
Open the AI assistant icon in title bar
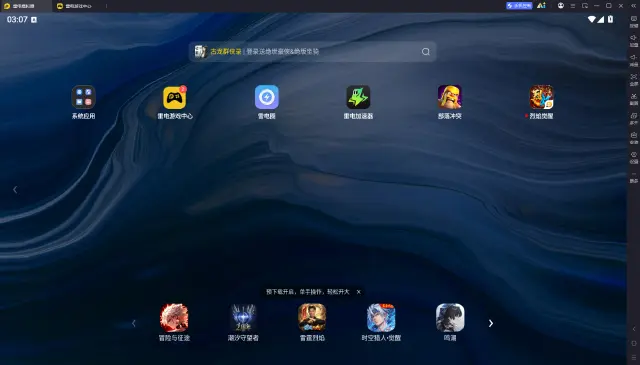coord(541,6)
